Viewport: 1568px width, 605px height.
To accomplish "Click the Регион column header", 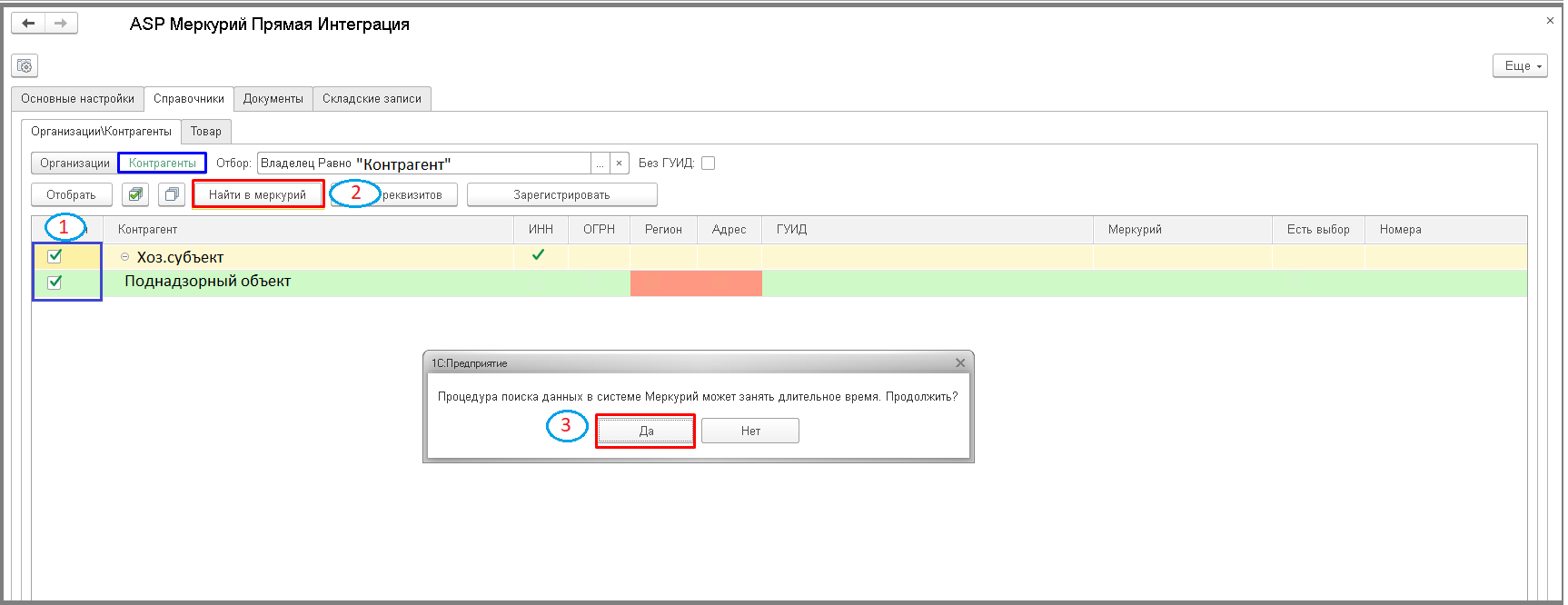I will (x=664, y=230).
